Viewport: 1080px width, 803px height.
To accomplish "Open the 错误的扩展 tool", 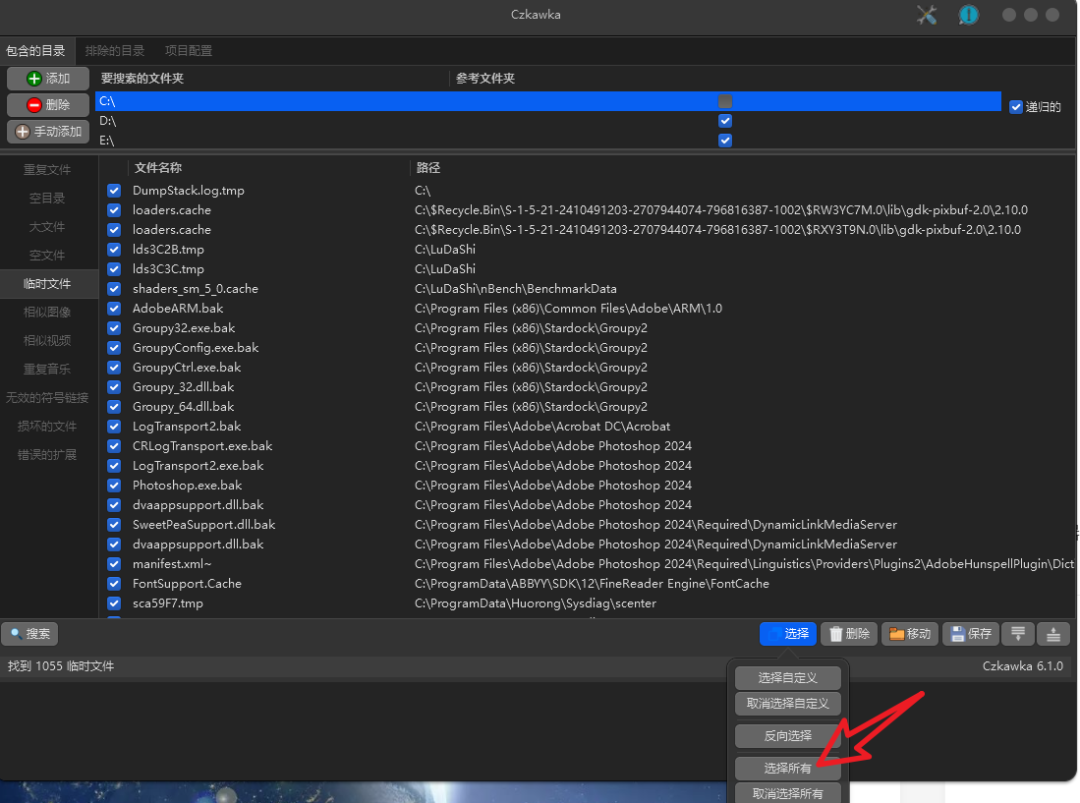I will point(47,455).
